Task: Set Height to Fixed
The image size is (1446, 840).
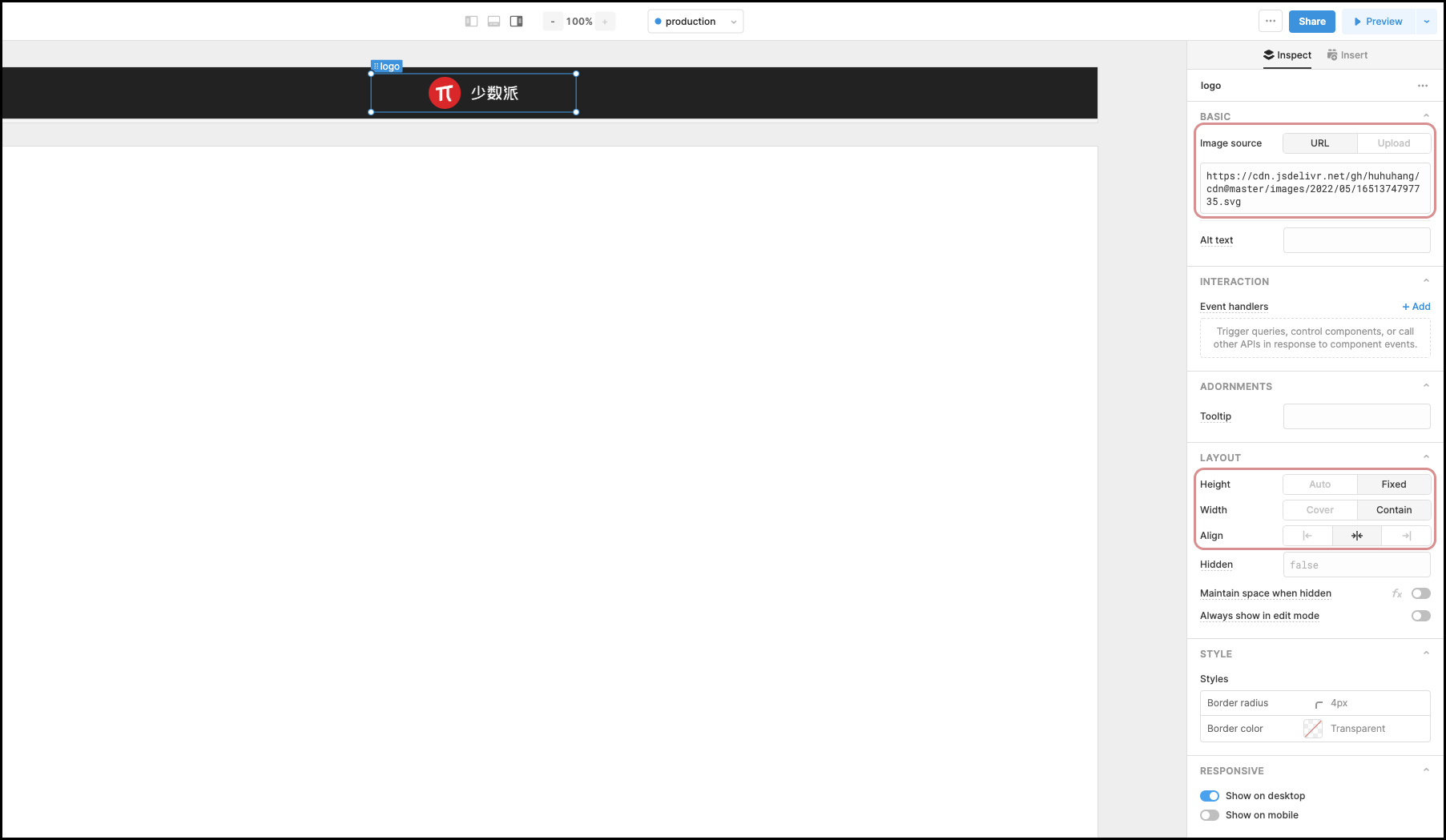Action: point(1394,484)
